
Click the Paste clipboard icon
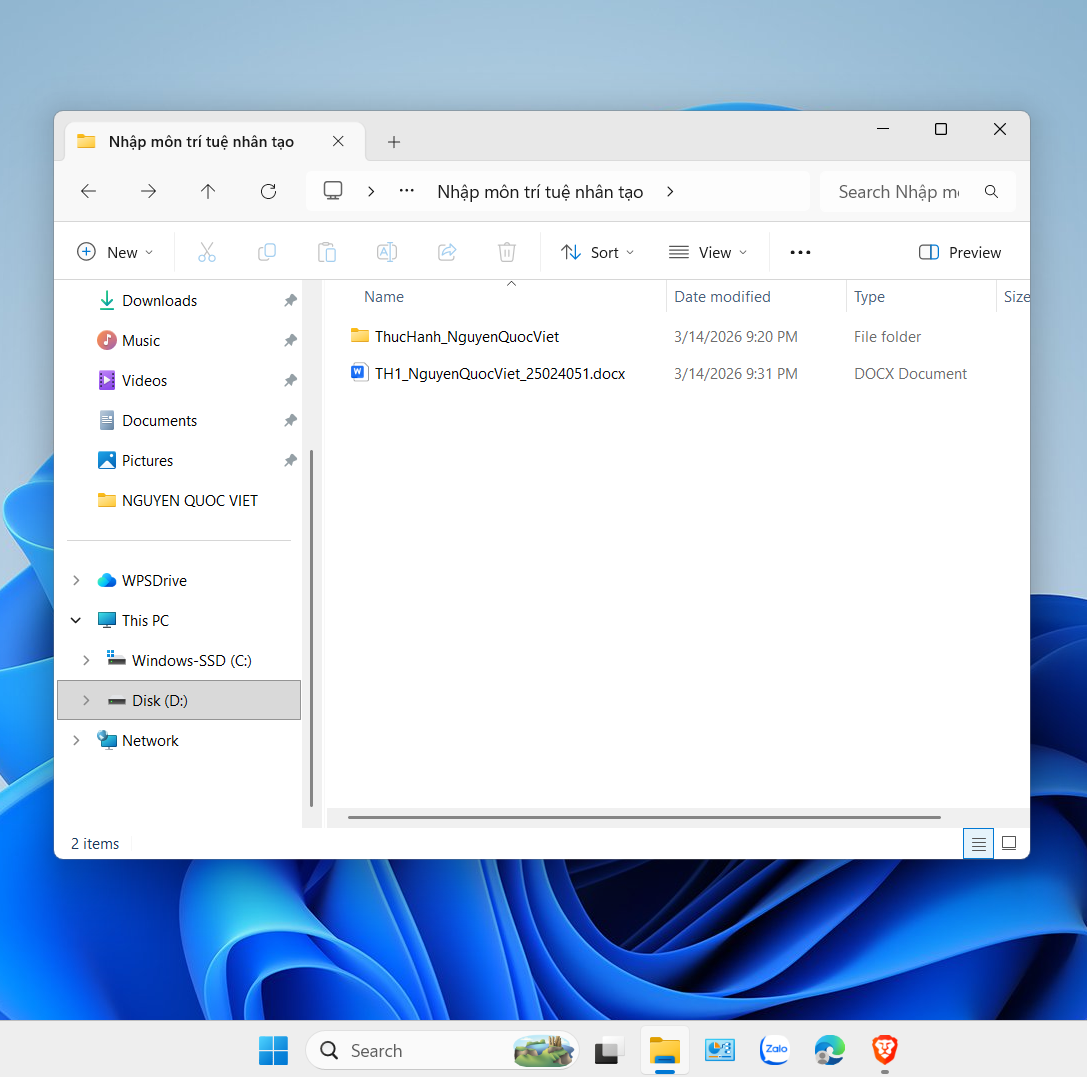327,252
